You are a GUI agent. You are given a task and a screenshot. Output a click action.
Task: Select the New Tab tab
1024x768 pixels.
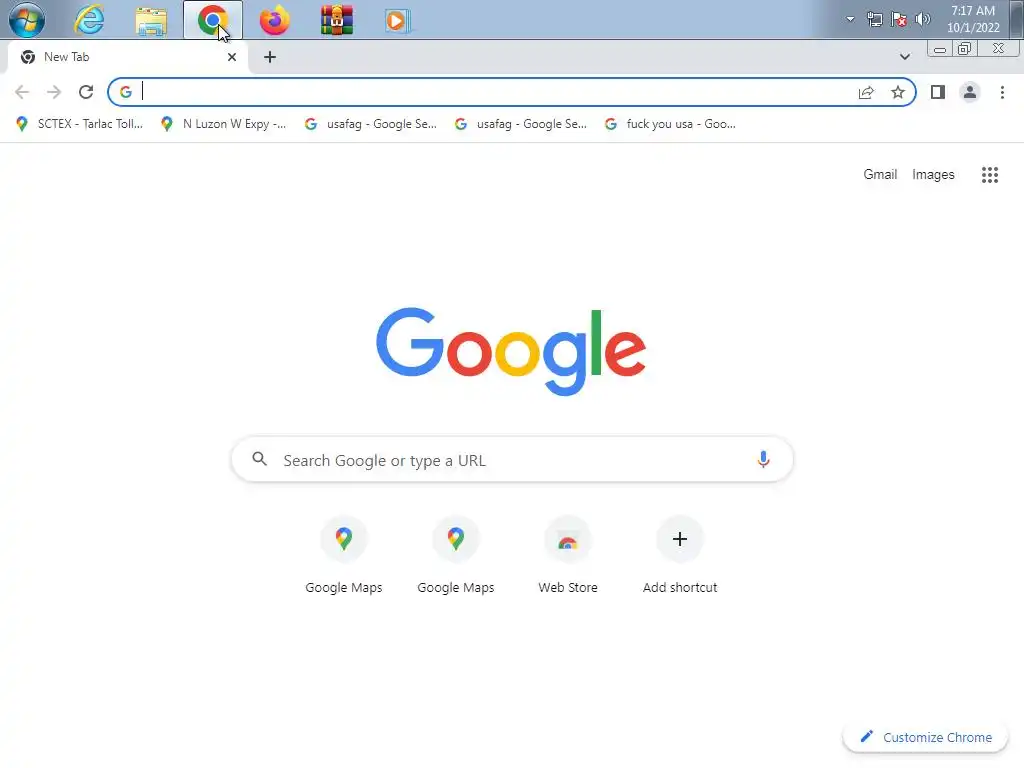pyautogui.click(x=128, y=57)
